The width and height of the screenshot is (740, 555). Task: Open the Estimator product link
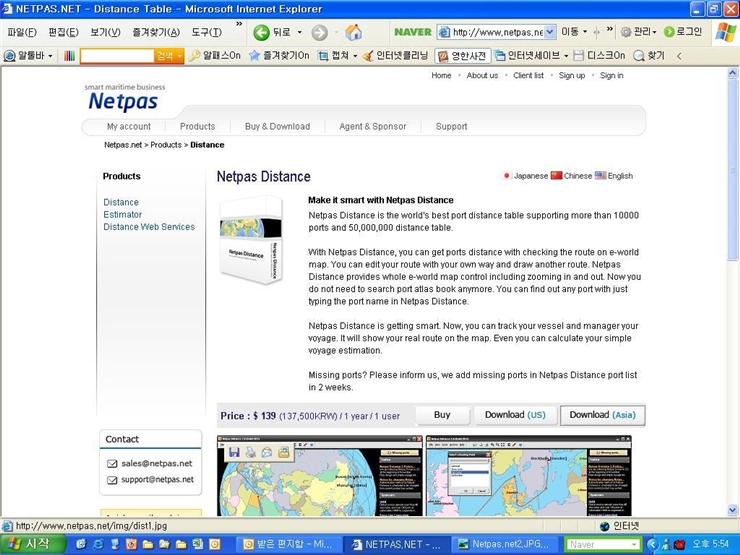coord(123,214)
